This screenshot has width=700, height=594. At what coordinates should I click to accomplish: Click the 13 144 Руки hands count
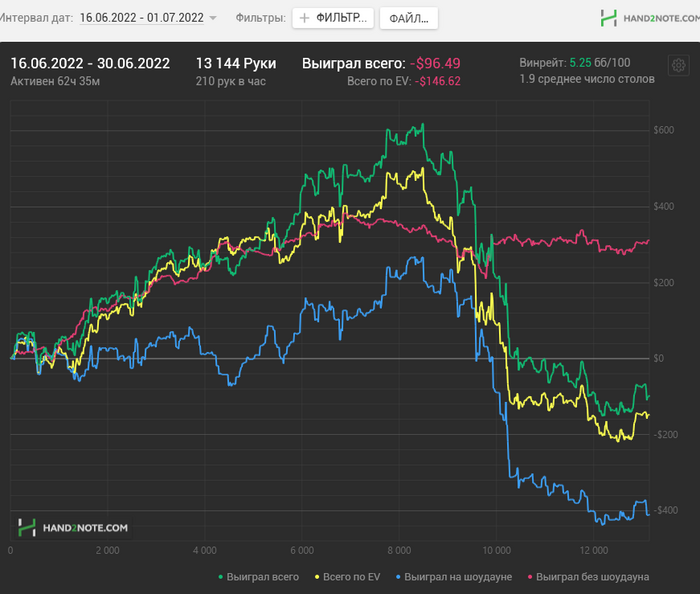click(x=236, y=63)
